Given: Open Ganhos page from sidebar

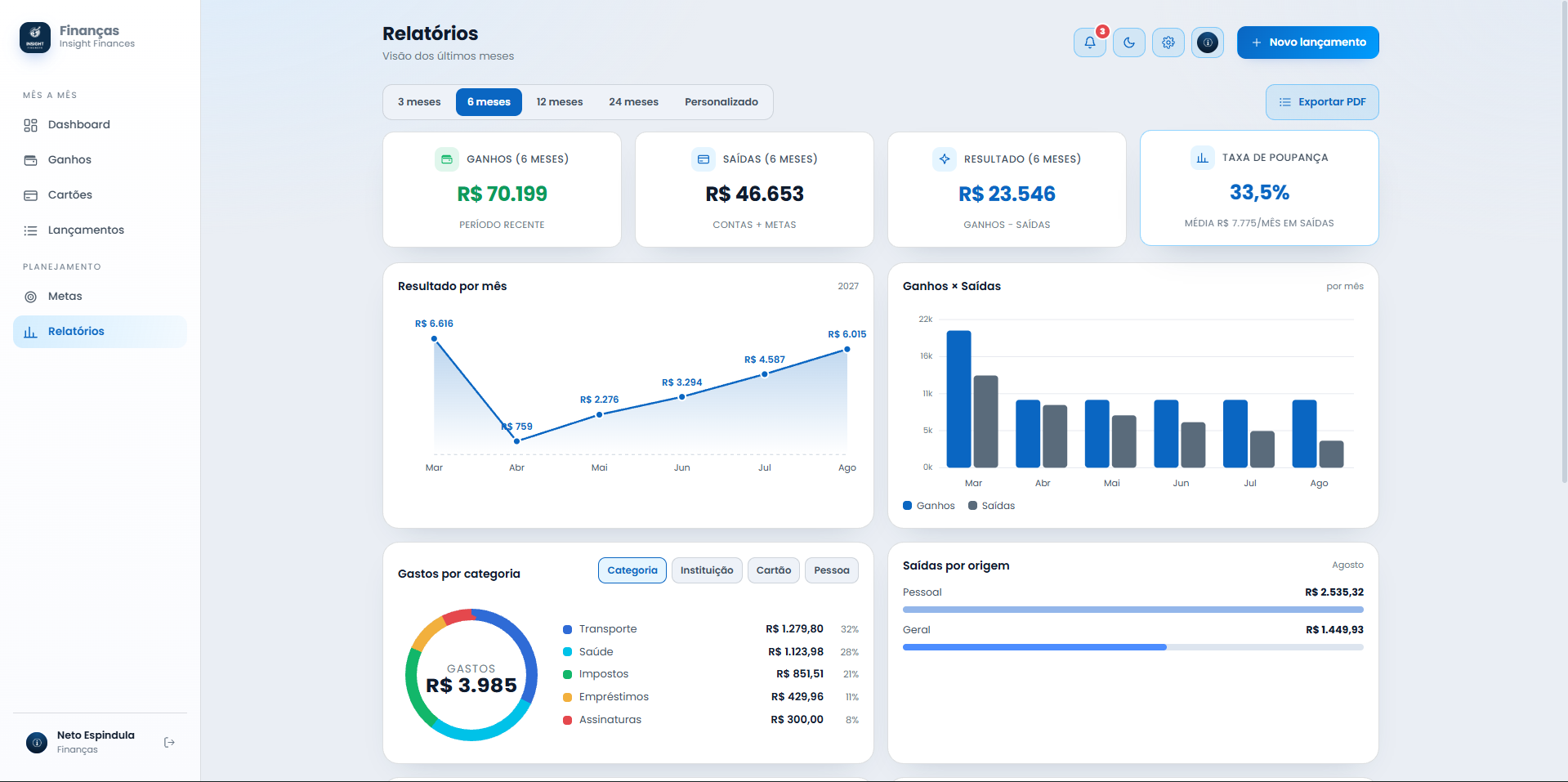Looking at the screenshot, I should 100,160.
